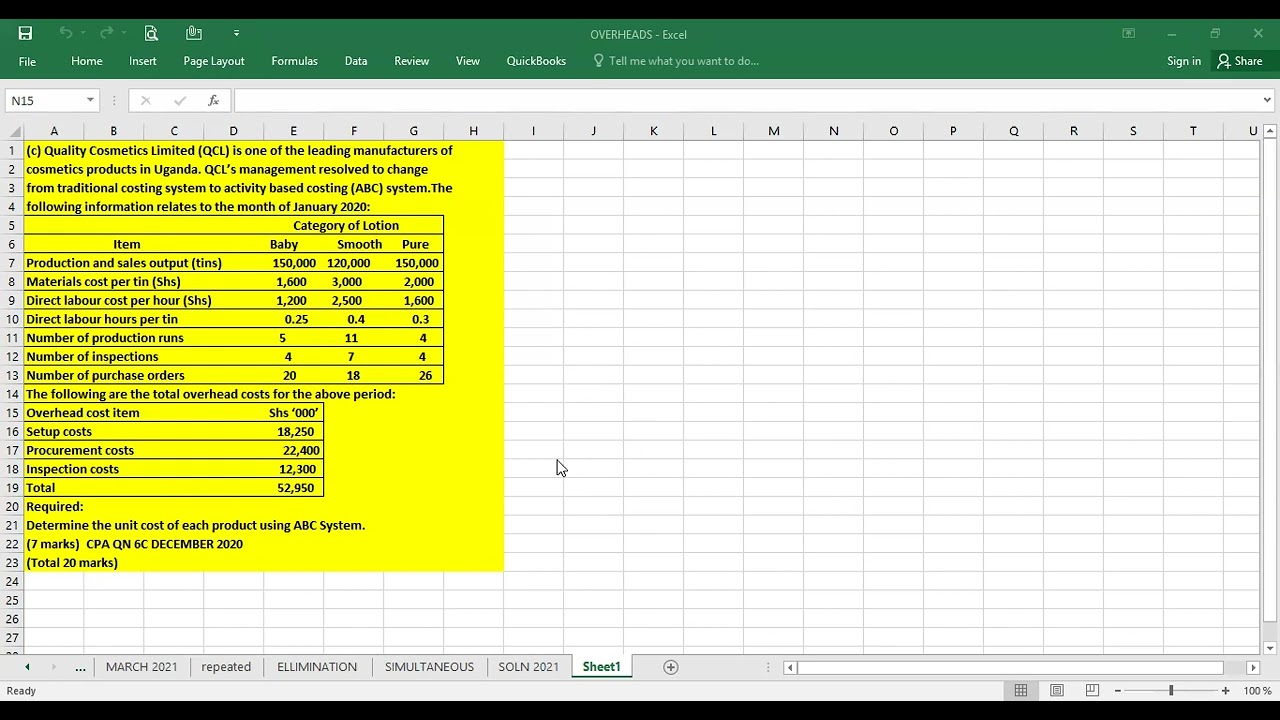Click the sheet tab scroll right arrow
Screen dimensions: 1280x720
(54, 667)
